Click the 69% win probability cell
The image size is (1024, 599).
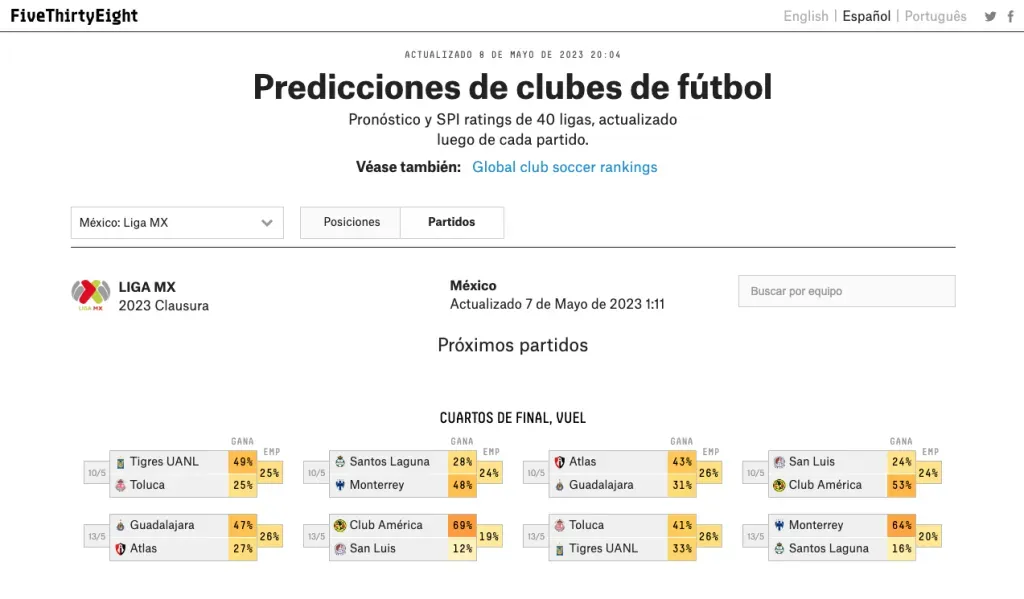click(x=463, y=525)
